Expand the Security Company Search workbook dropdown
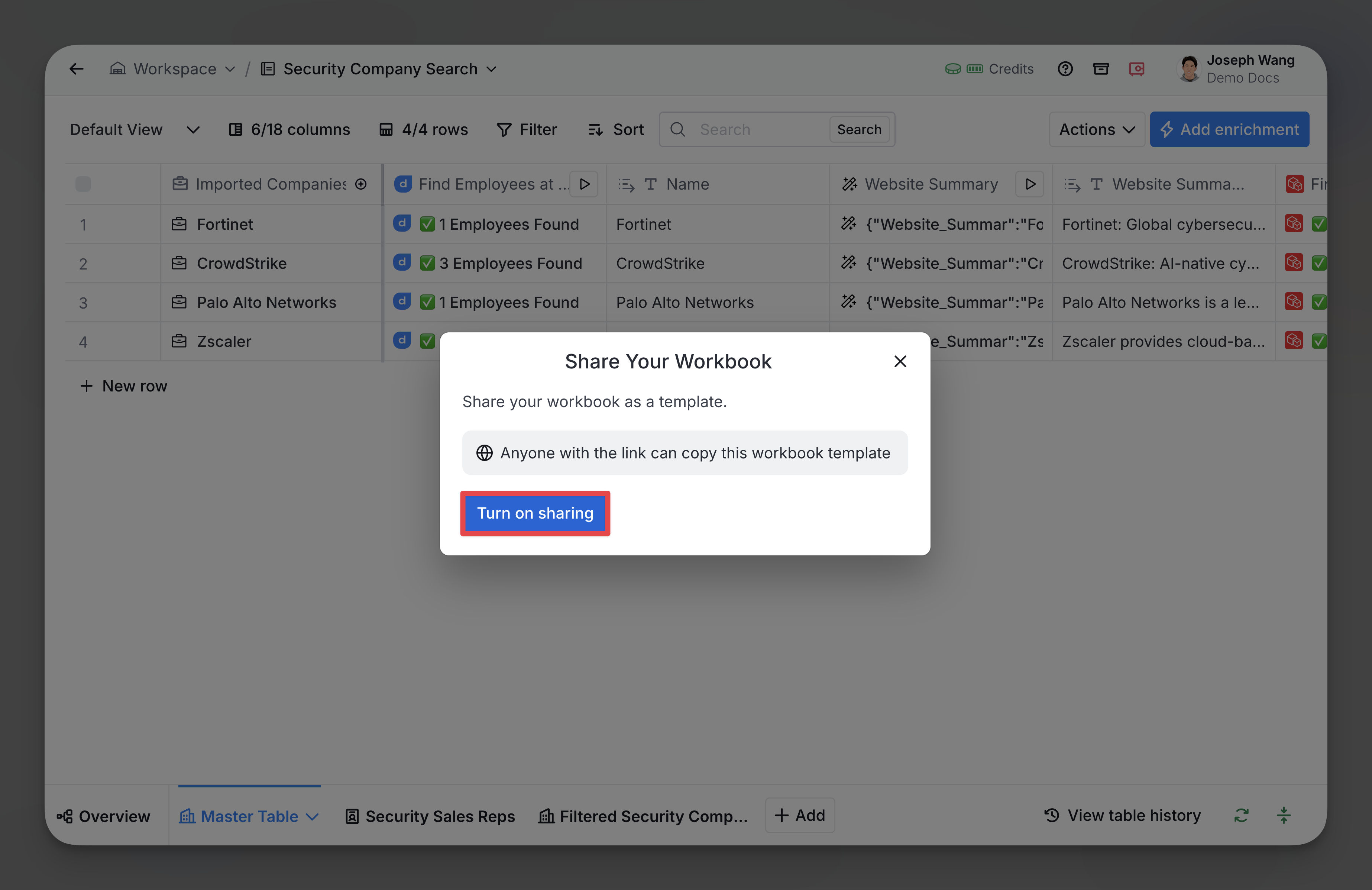 491,69
